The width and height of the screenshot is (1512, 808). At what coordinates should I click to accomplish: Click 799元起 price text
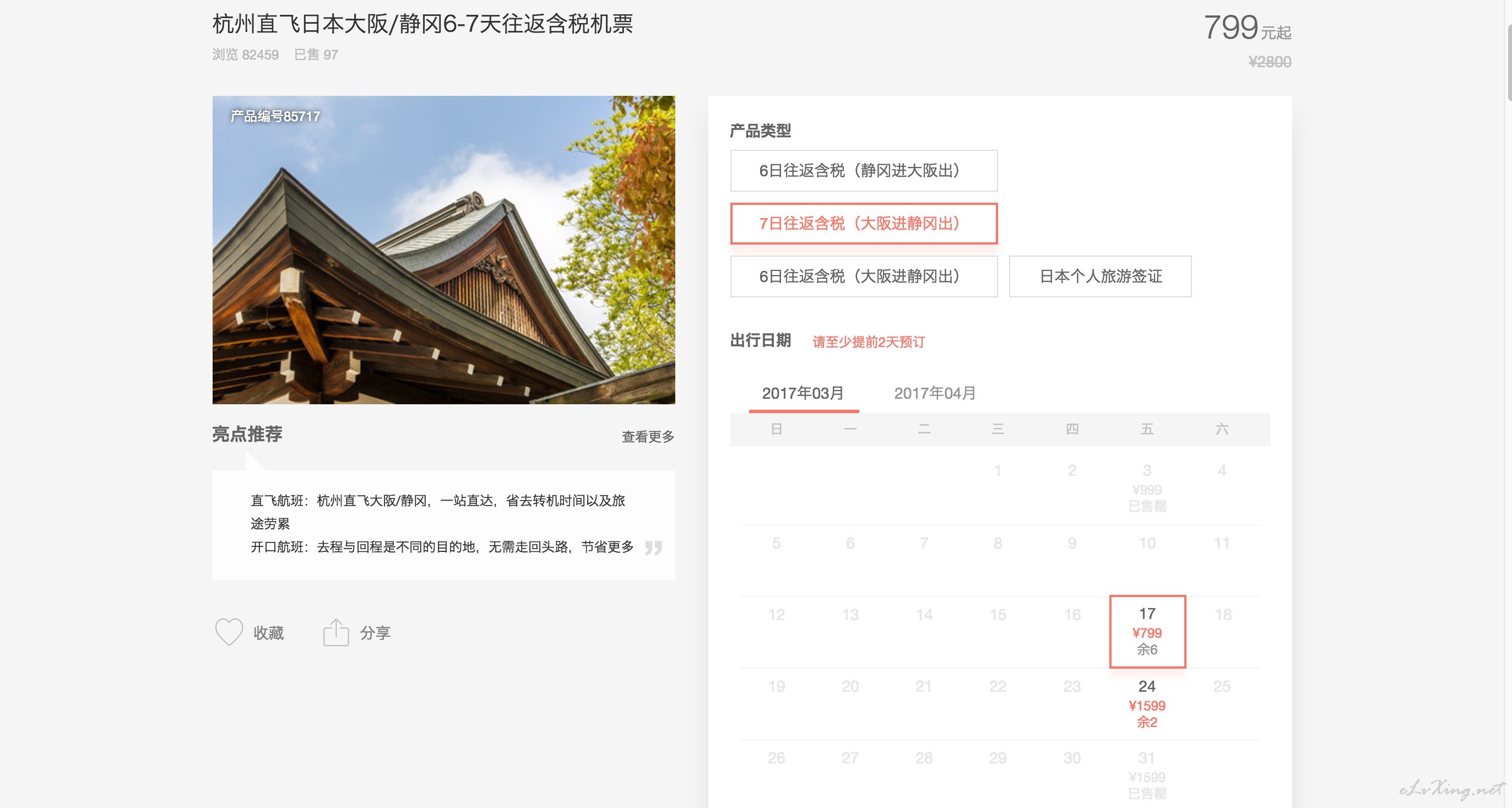coord(1247,27)
